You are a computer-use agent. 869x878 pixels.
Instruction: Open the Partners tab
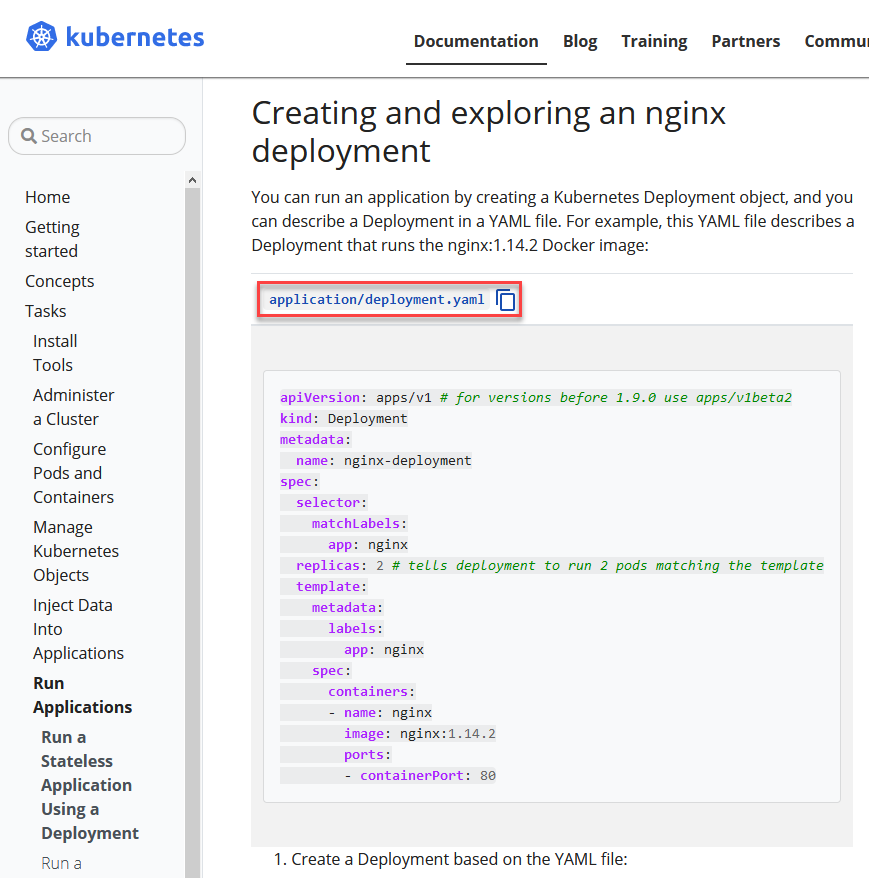pos(746,41)
